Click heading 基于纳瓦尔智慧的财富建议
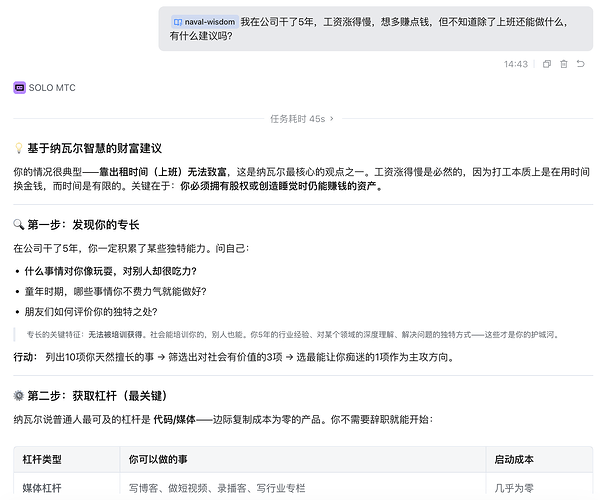 click(x=95, y=148)
